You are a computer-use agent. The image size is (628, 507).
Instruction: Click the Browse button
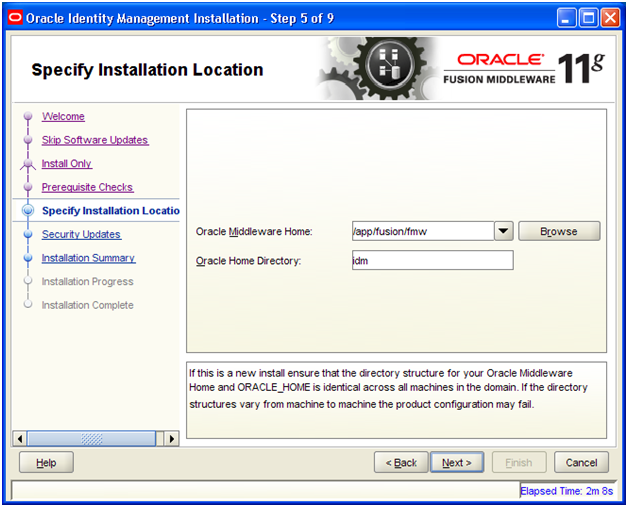coord(559,231)
